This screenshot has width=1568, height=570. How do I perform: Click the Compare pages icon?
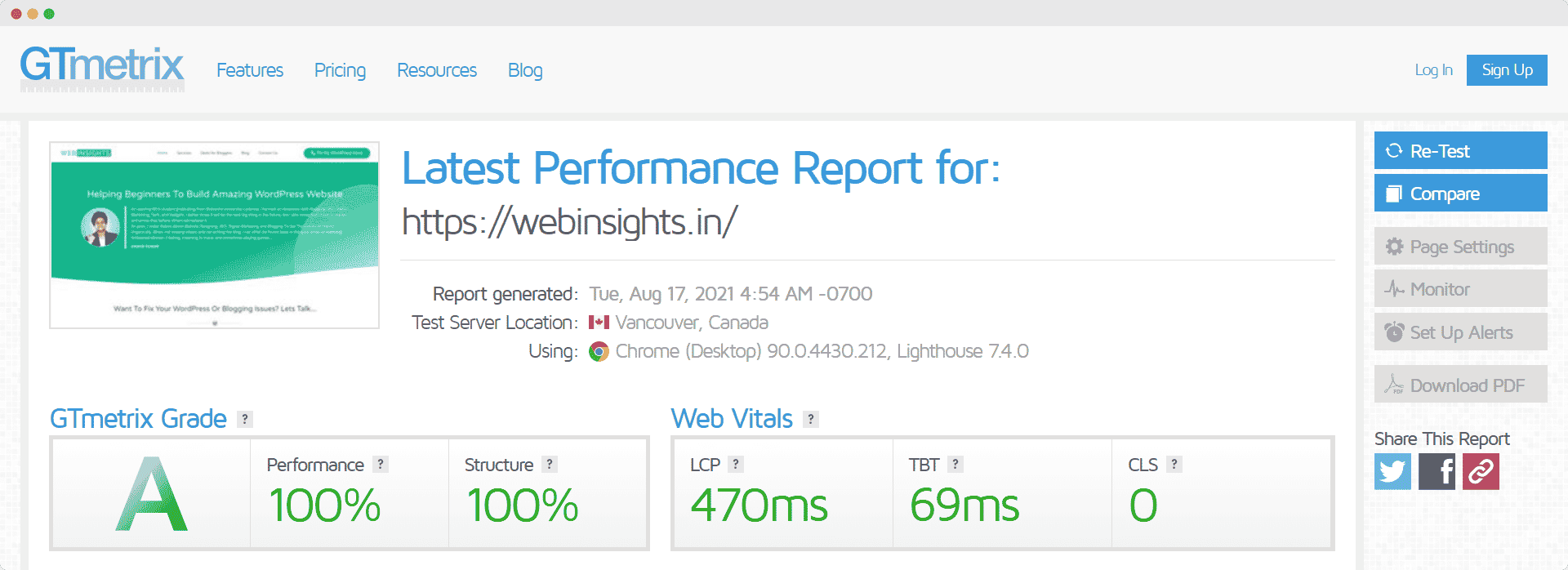(1393, 194)
